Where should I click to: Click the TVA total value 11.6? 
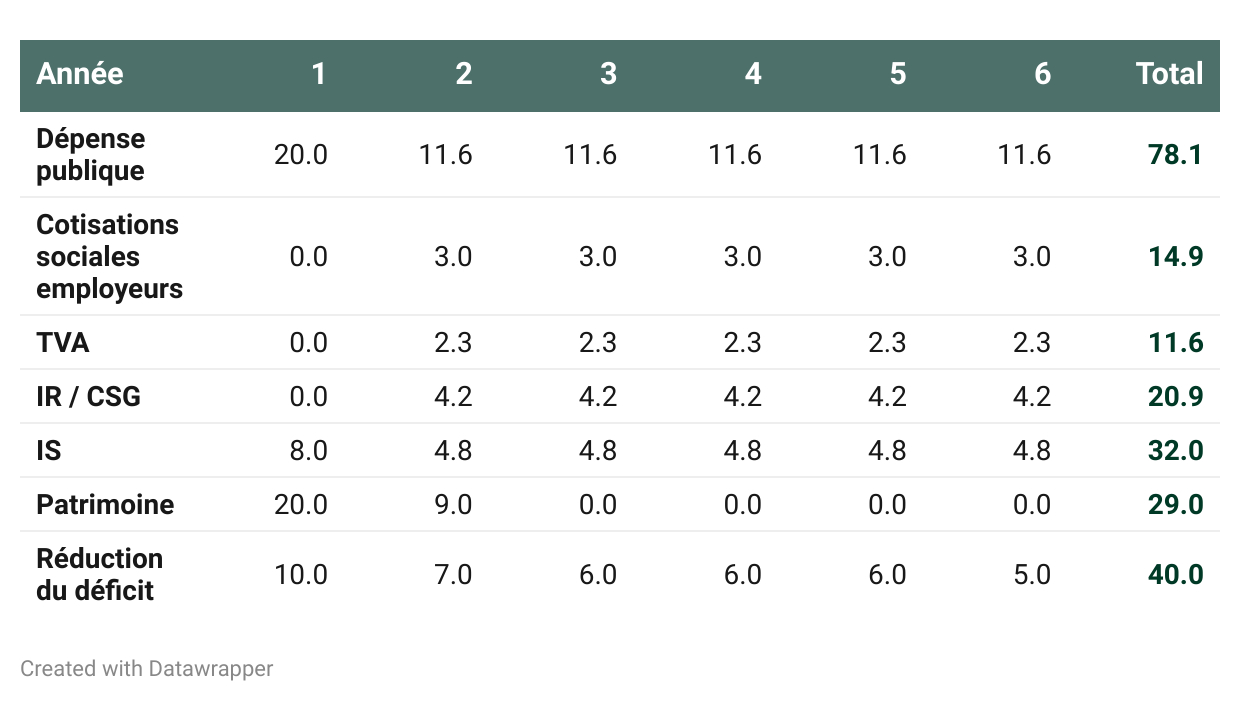tap(1175, 343)
